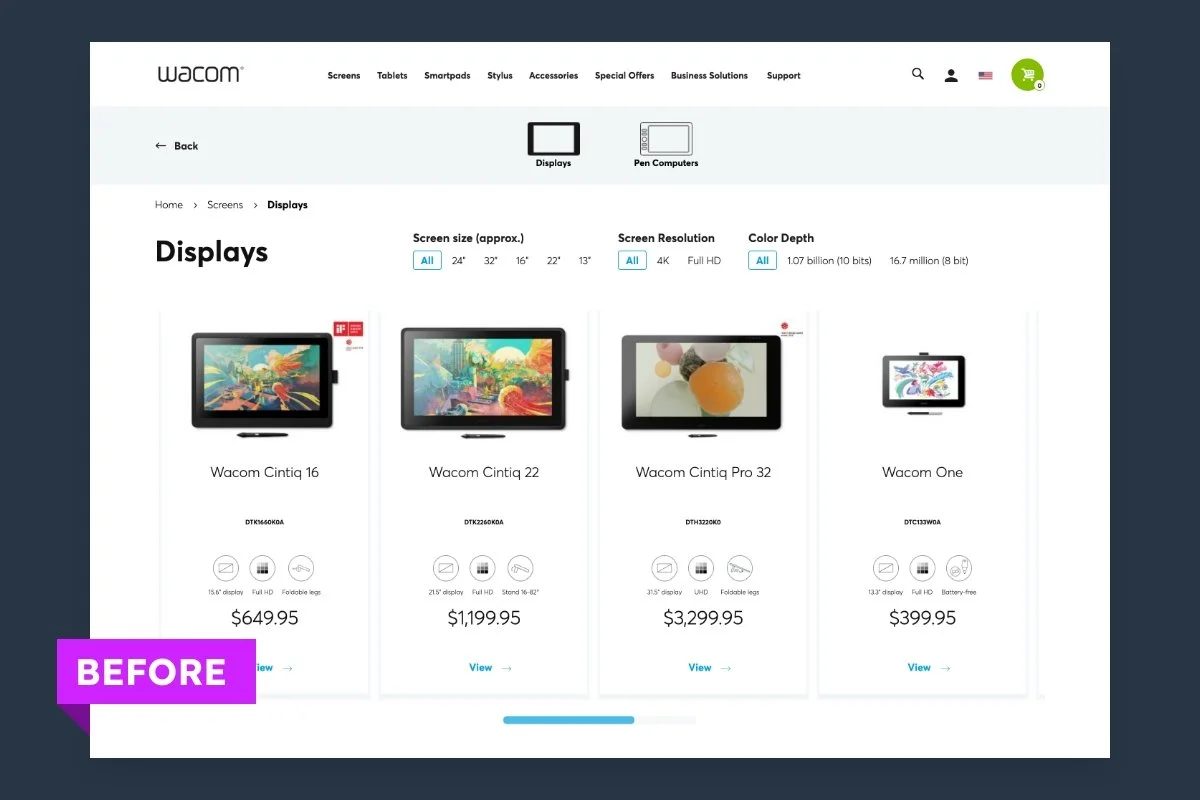
Task: Open the search magnifier icon
Action: point(918,74)
